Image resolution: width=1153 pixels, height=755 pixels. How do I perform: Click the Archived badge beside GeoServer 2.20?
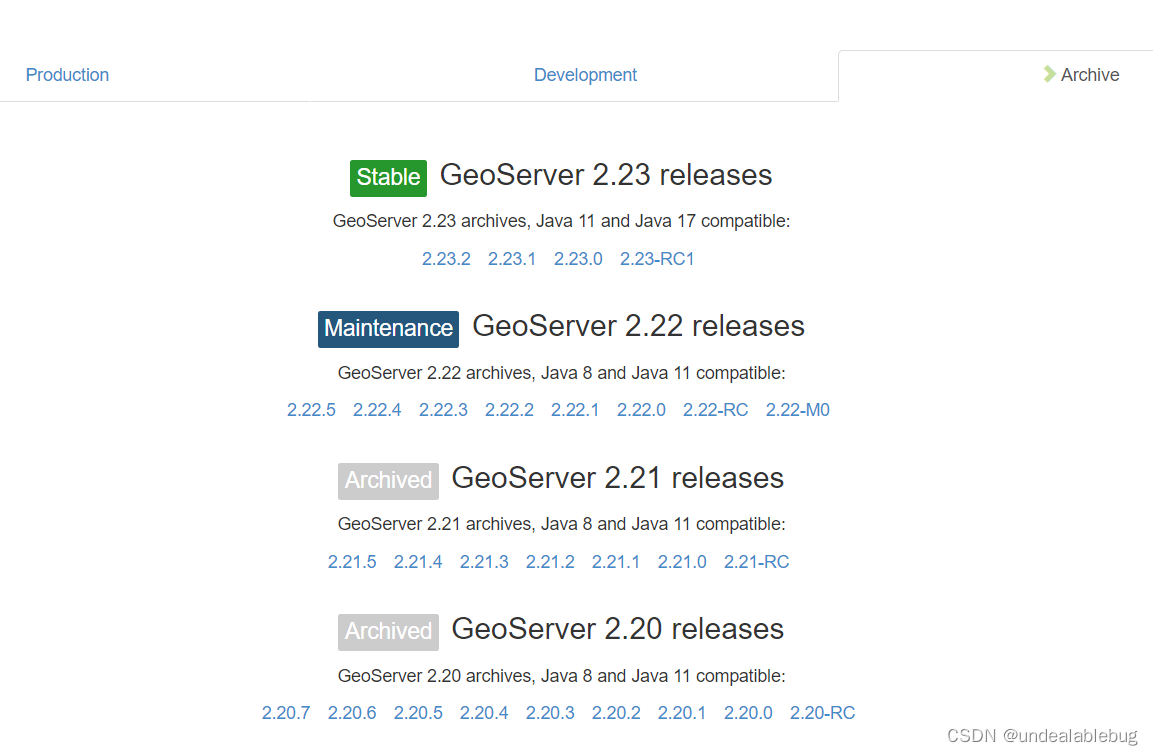[x=388, y=632]
